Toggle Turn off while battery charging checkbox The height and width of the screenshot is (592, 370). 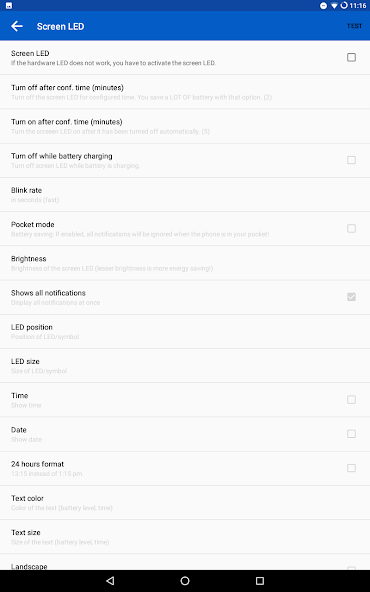352,160
